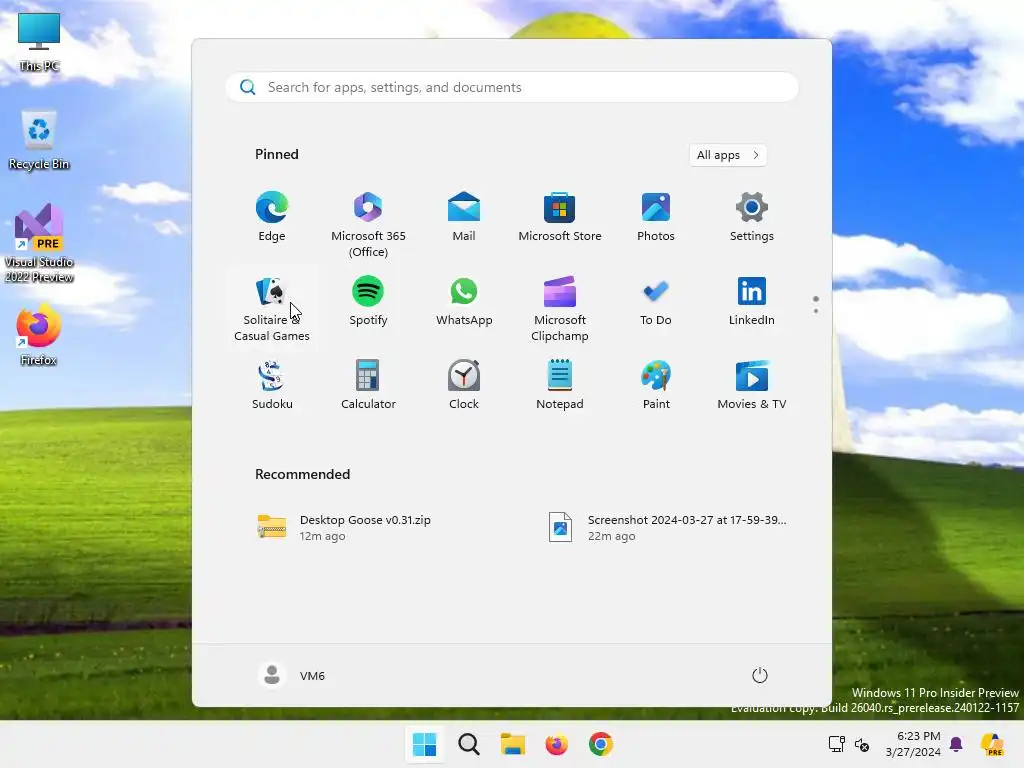Click the Windows Start button on taskbar
The width and height of the screenshot is (1024, 768).
click(424, 744)
